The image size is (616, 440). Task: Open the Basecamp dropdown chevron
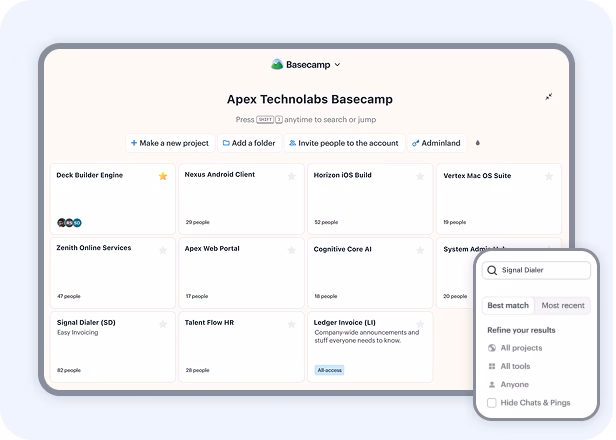coord(337,65)
